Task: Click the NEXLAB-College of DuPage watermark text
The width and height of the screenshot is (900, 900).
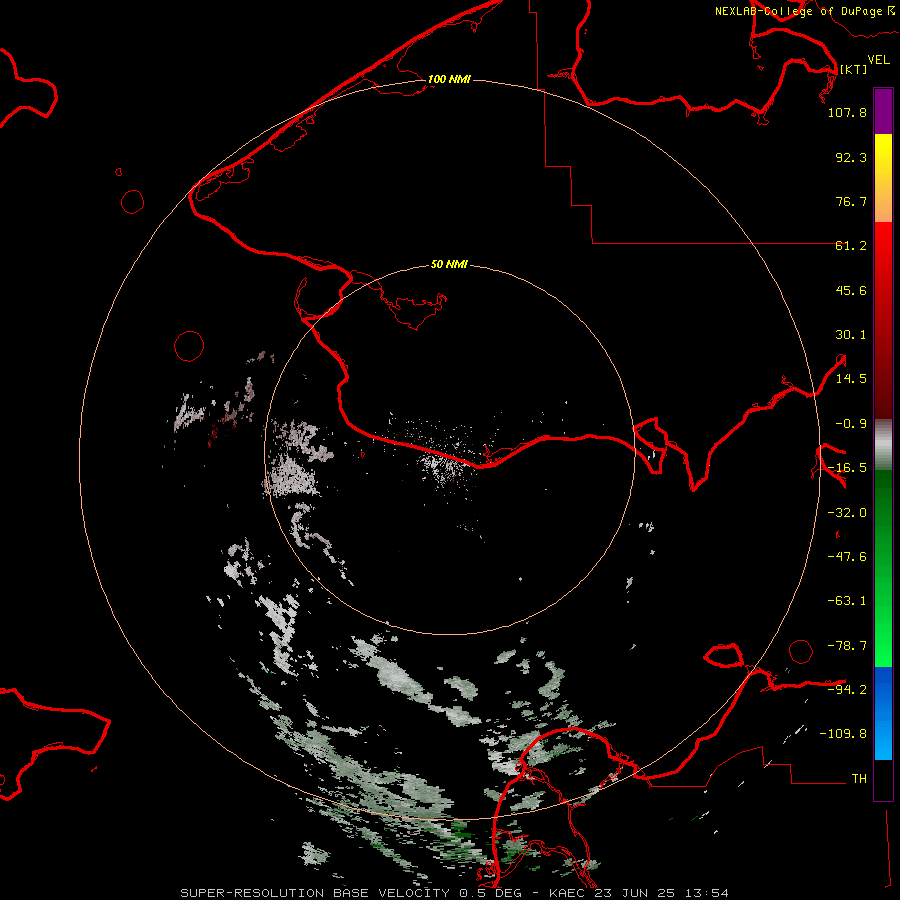Action: pos(804,11)
